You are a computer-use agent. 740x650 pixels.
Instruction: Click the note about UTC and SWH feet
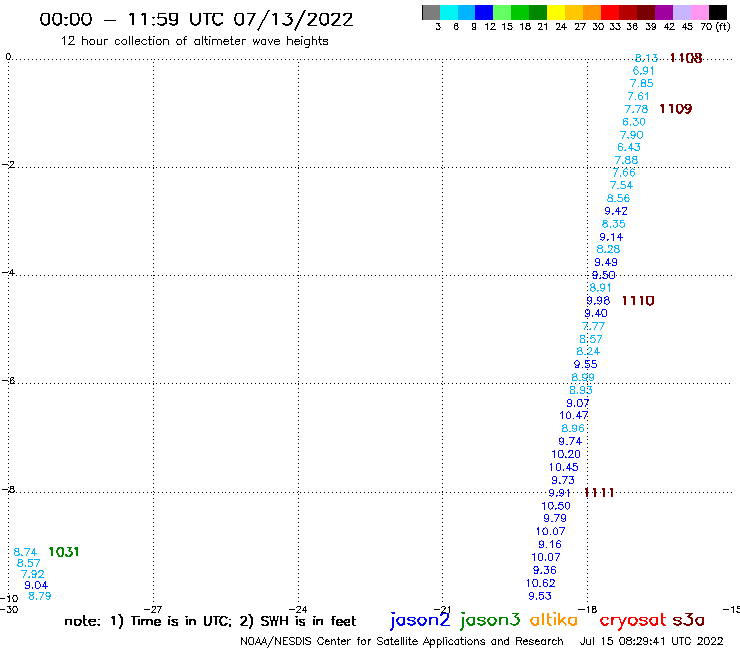[x=210, y=621]
